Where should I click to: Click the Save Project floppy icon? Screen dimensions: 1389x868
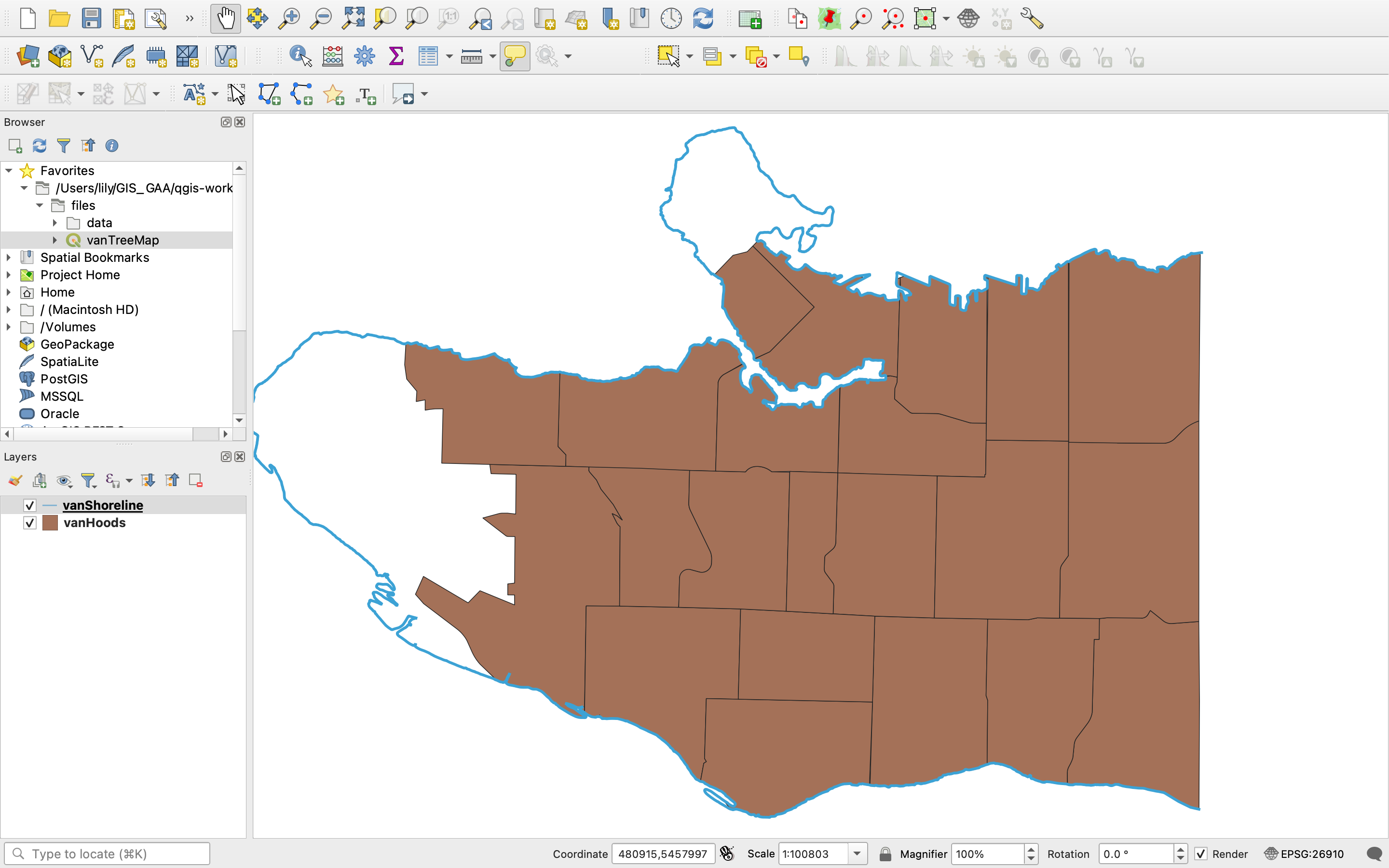(91, 18)
